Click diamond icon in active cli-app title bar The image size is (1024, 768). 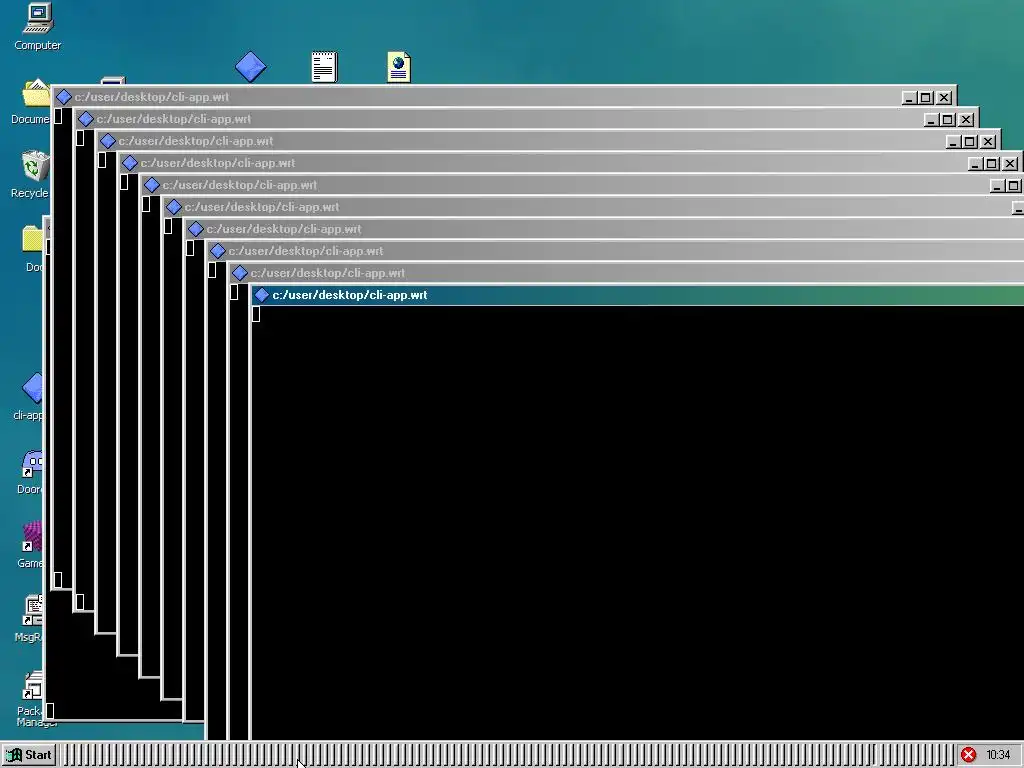point(262,295)
